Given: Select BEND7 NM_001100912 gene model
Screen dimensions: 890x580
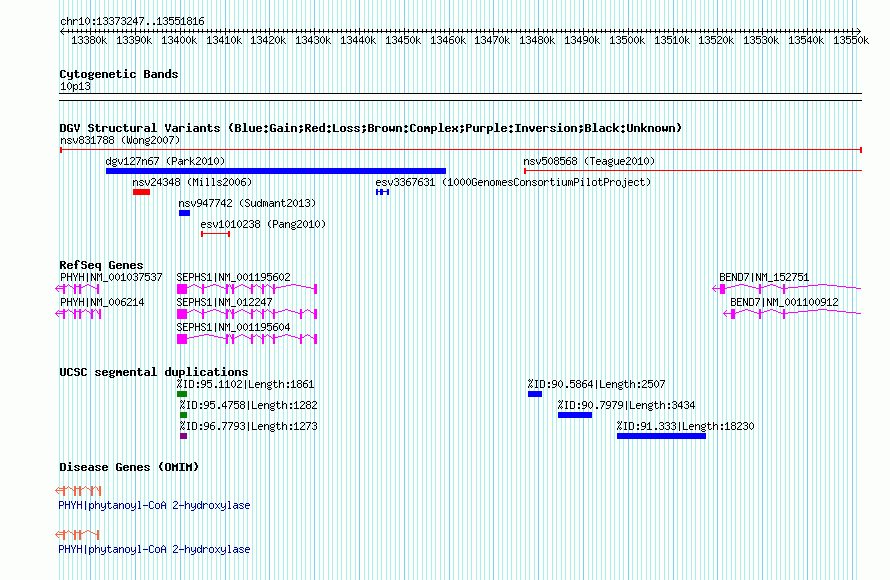Looking at the screenshot, I should click(792, 314).
